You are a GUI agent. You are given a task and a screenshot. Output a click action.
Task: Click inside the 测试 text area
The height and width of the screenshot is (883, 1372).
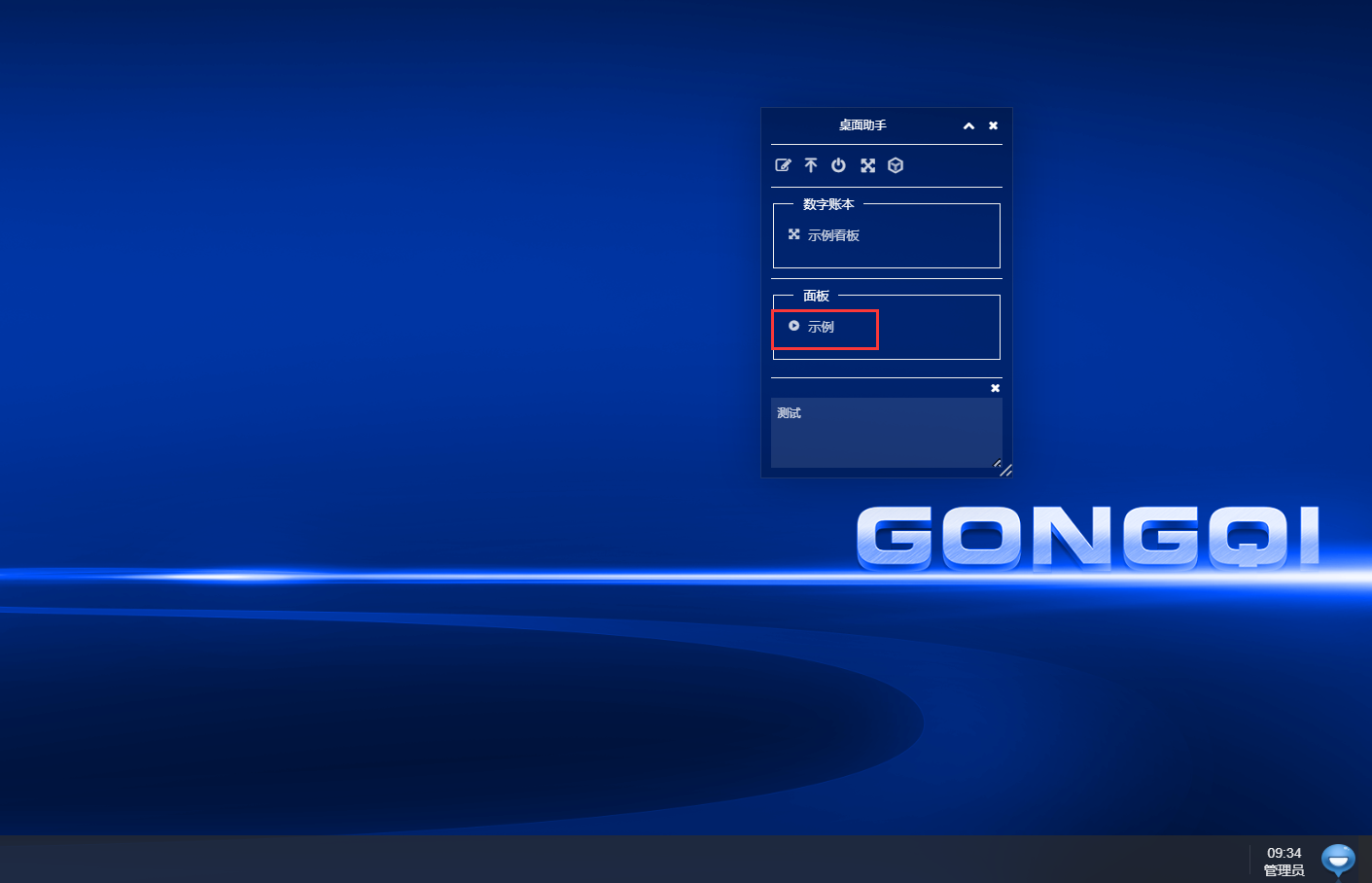pos(886,433)
